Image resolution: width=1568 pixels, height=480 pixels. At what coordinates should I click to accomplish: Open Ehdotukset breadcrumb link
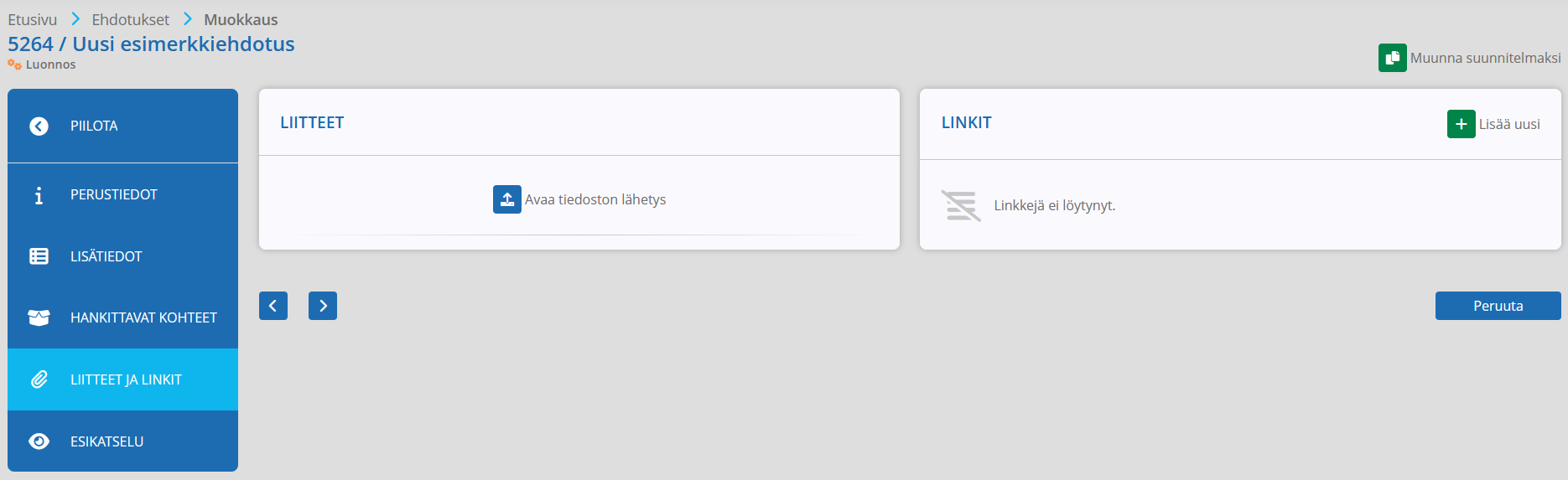coord(130,19)
